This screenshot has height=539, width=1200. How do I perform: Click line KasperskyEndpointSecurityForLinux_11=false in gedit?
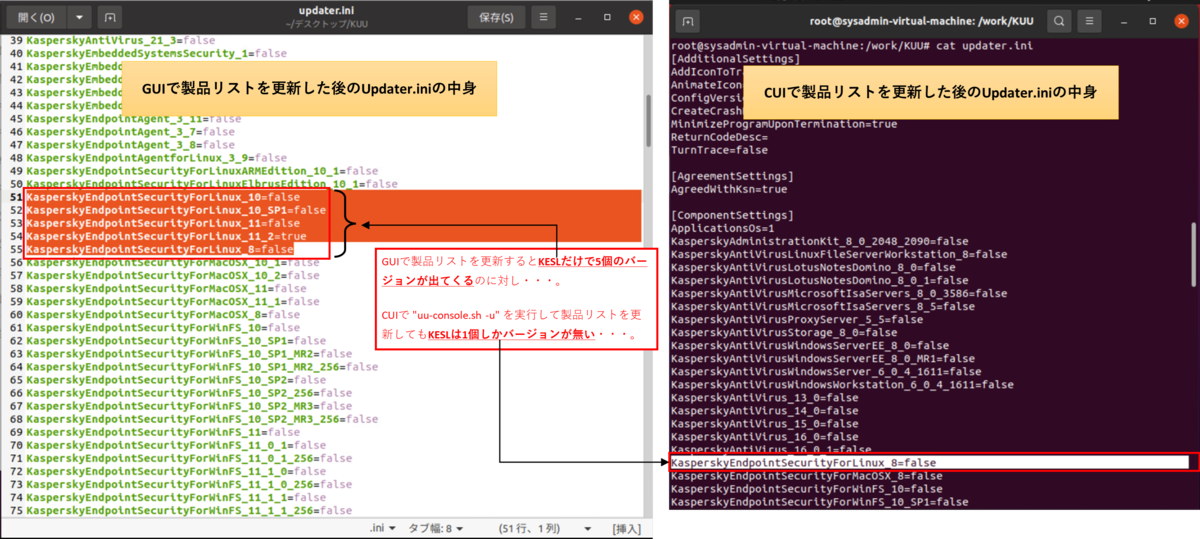[x=163, y=223]
